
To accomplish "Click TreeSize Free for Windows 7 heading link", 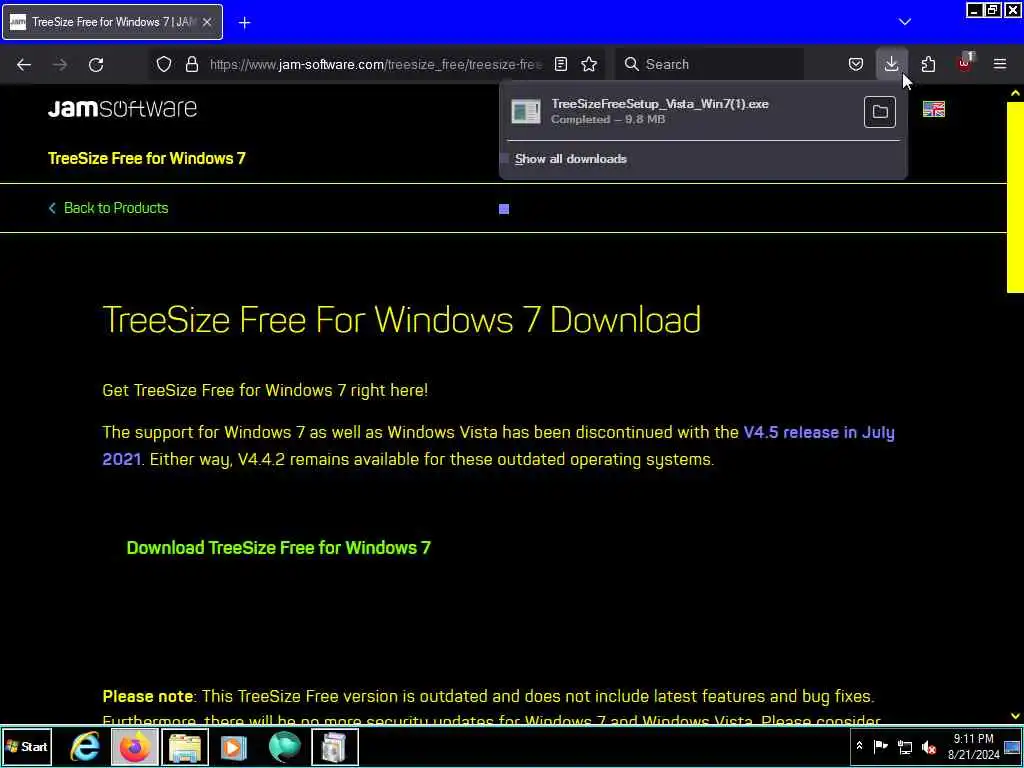I will (x=147, y=158).
